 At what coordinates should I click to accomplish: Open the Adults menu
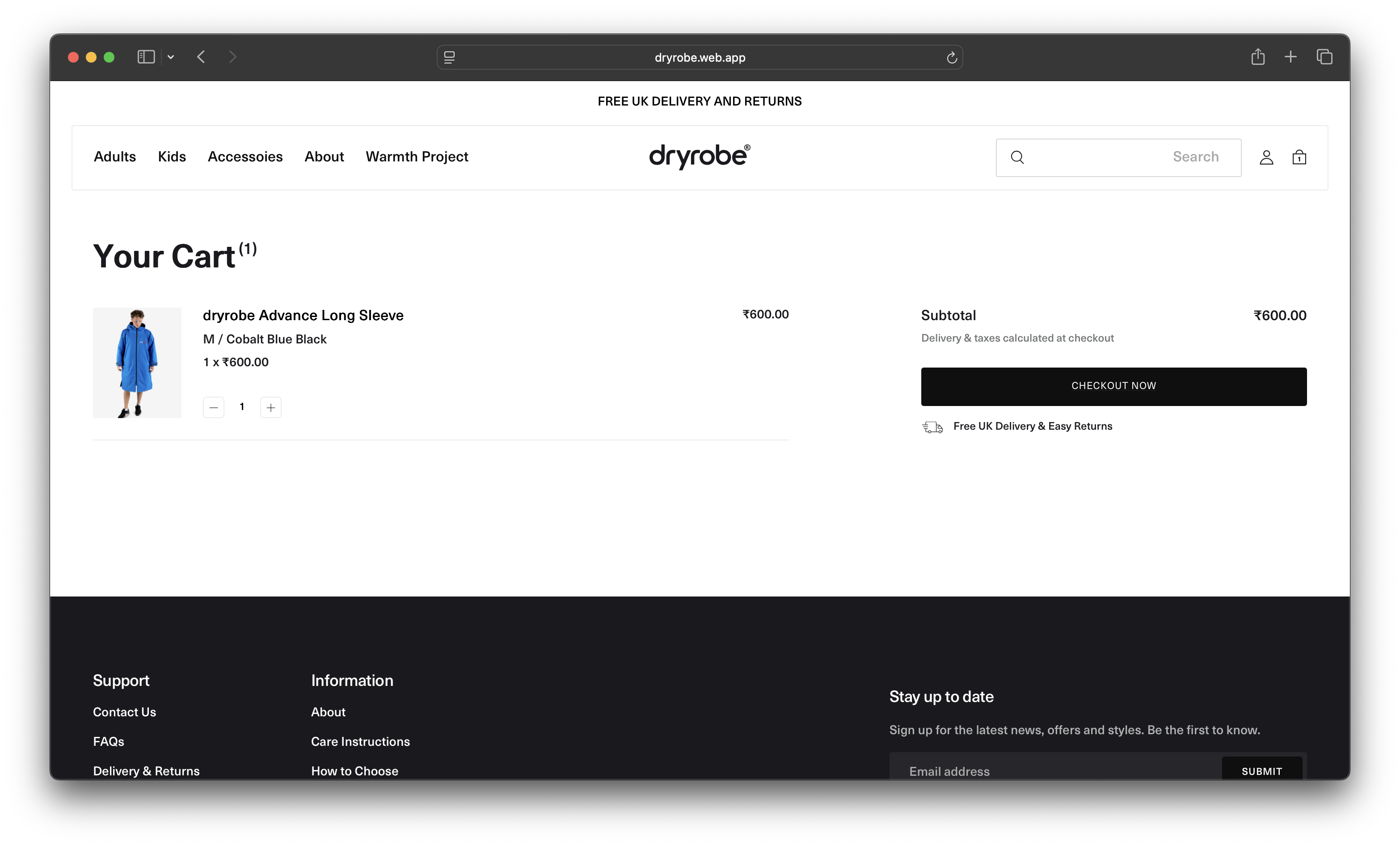(115, 157)
